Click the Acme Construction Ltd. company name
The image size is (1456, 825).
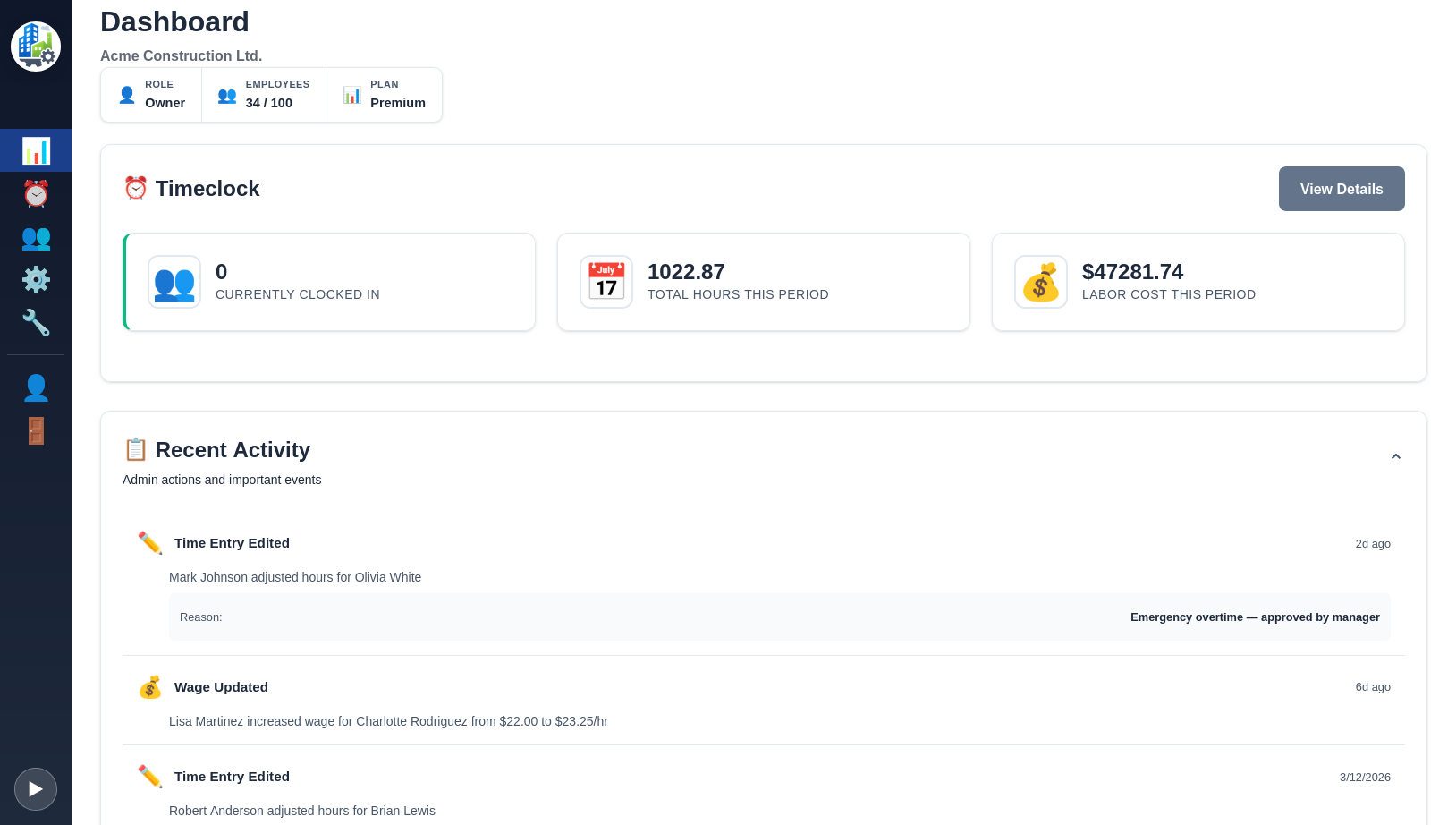181,55
